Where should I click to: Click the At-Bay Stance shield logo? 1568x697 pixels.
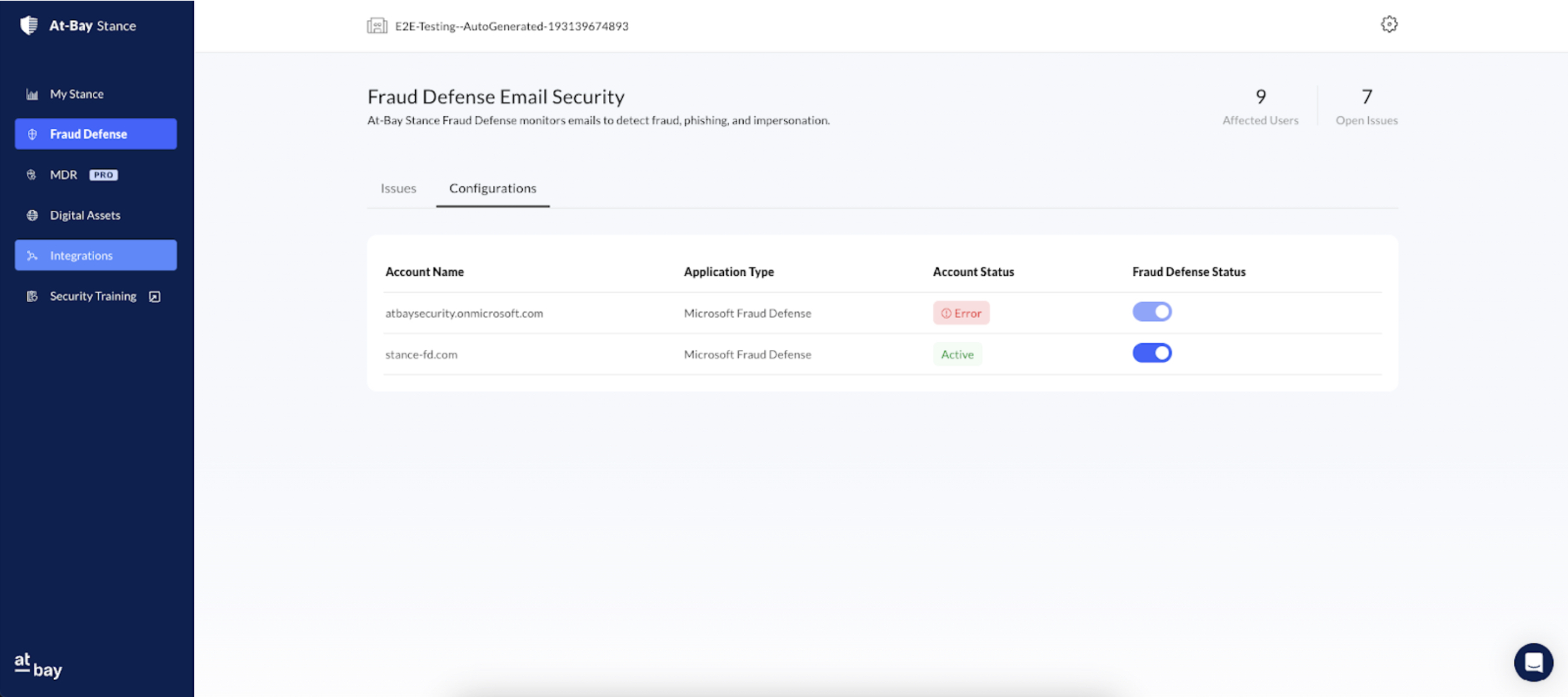(29, 25)
